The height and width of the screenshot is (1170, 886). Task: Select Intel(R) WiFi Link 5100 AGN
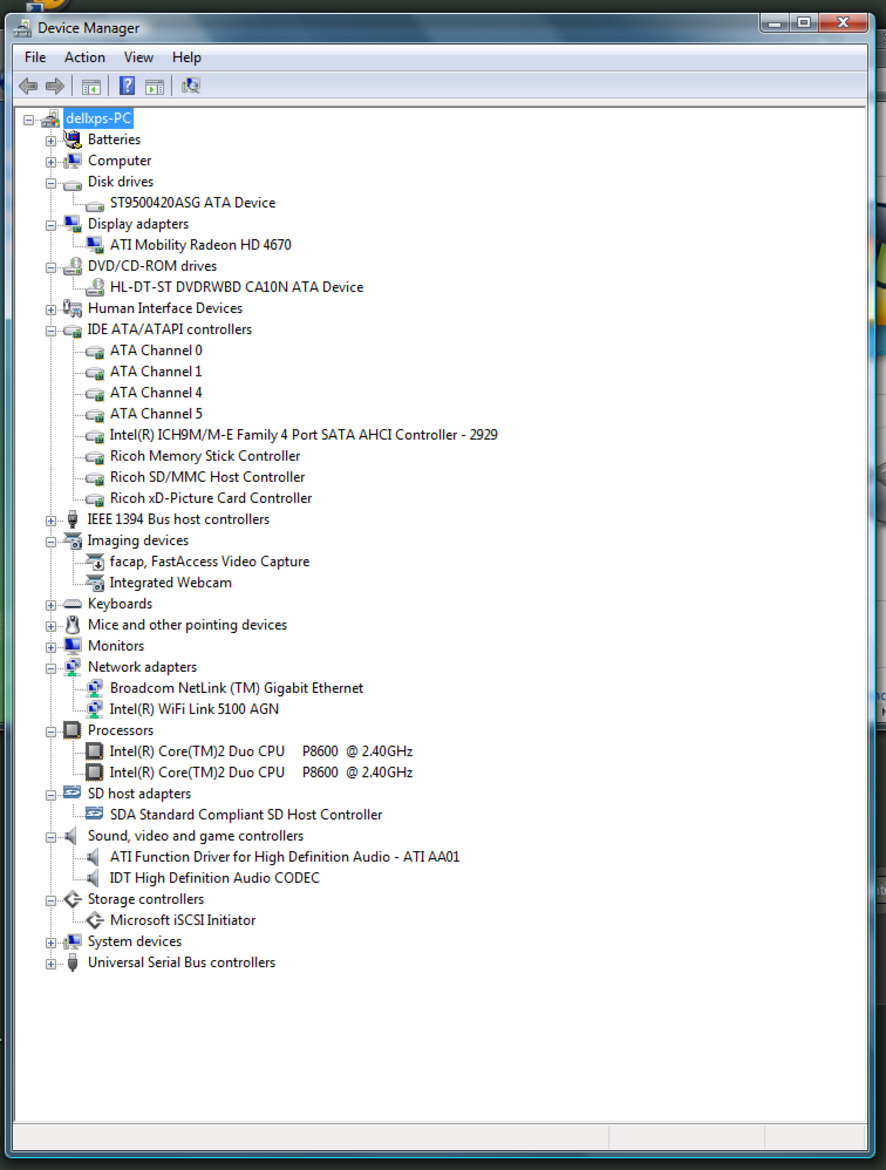point(194,710)
